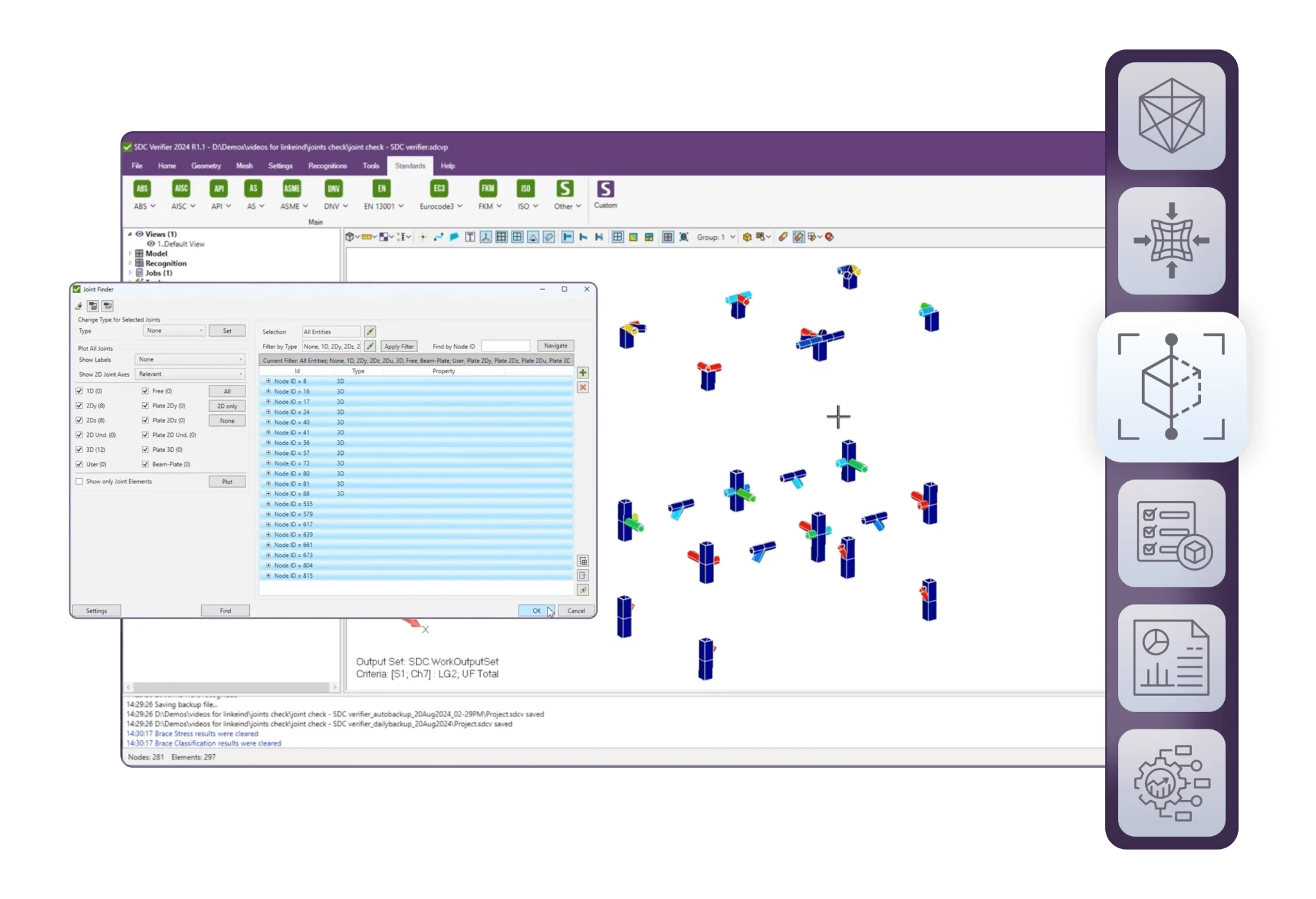
Task: Open the Show 2D Joint Axes dropdown
Action: coord(190,374)
